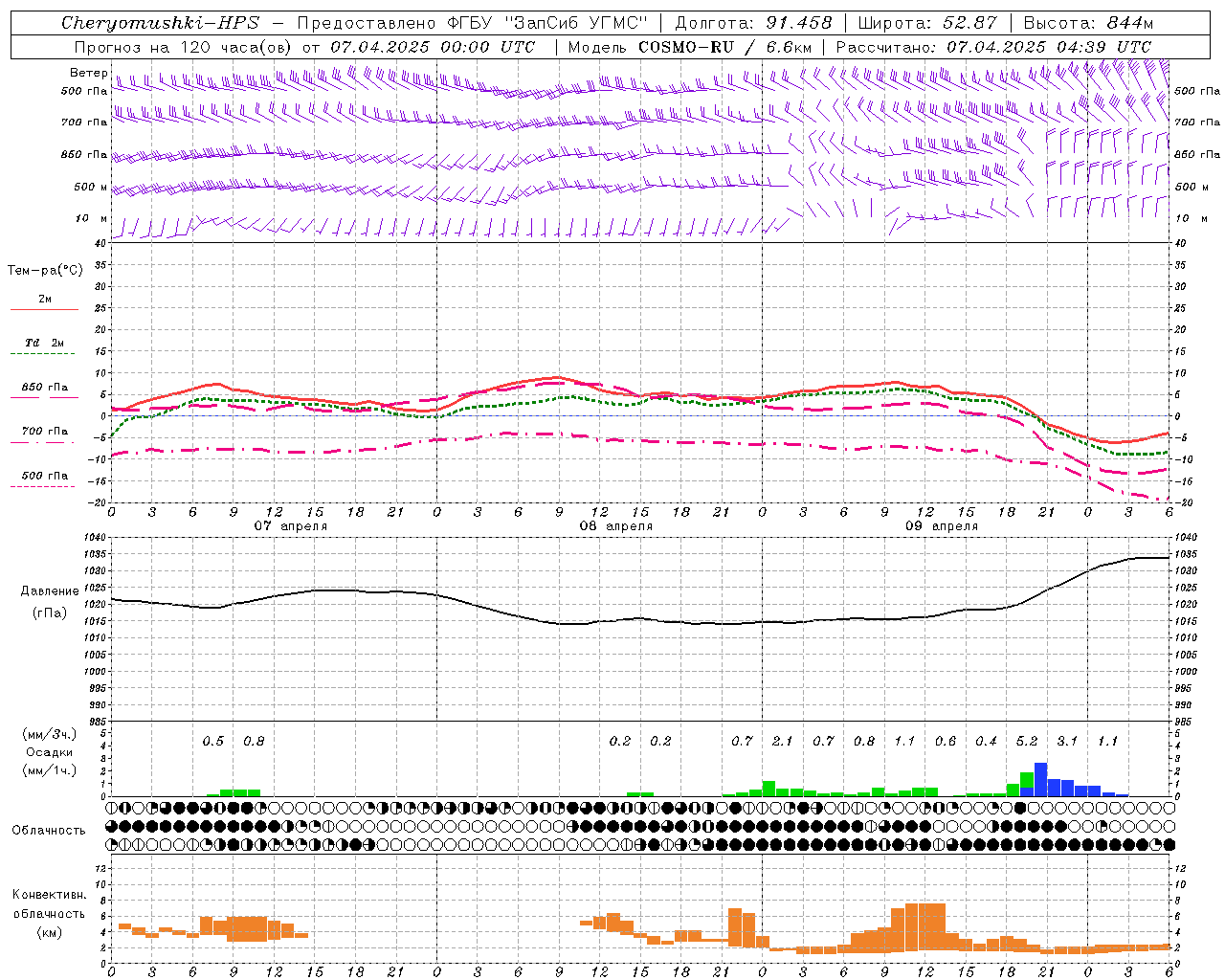The width and height of the screenshot is (1225, 980).
Task: Click the 5.2 precipitation total value
Action: tap(1027, 741)
